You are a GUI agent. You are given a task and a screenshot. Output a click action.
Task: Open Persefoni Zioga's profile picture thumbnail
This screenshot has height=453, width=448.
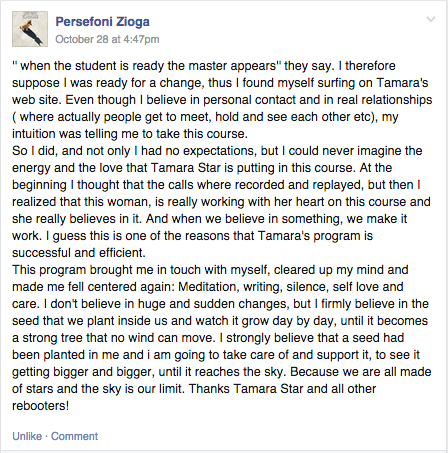30,29
